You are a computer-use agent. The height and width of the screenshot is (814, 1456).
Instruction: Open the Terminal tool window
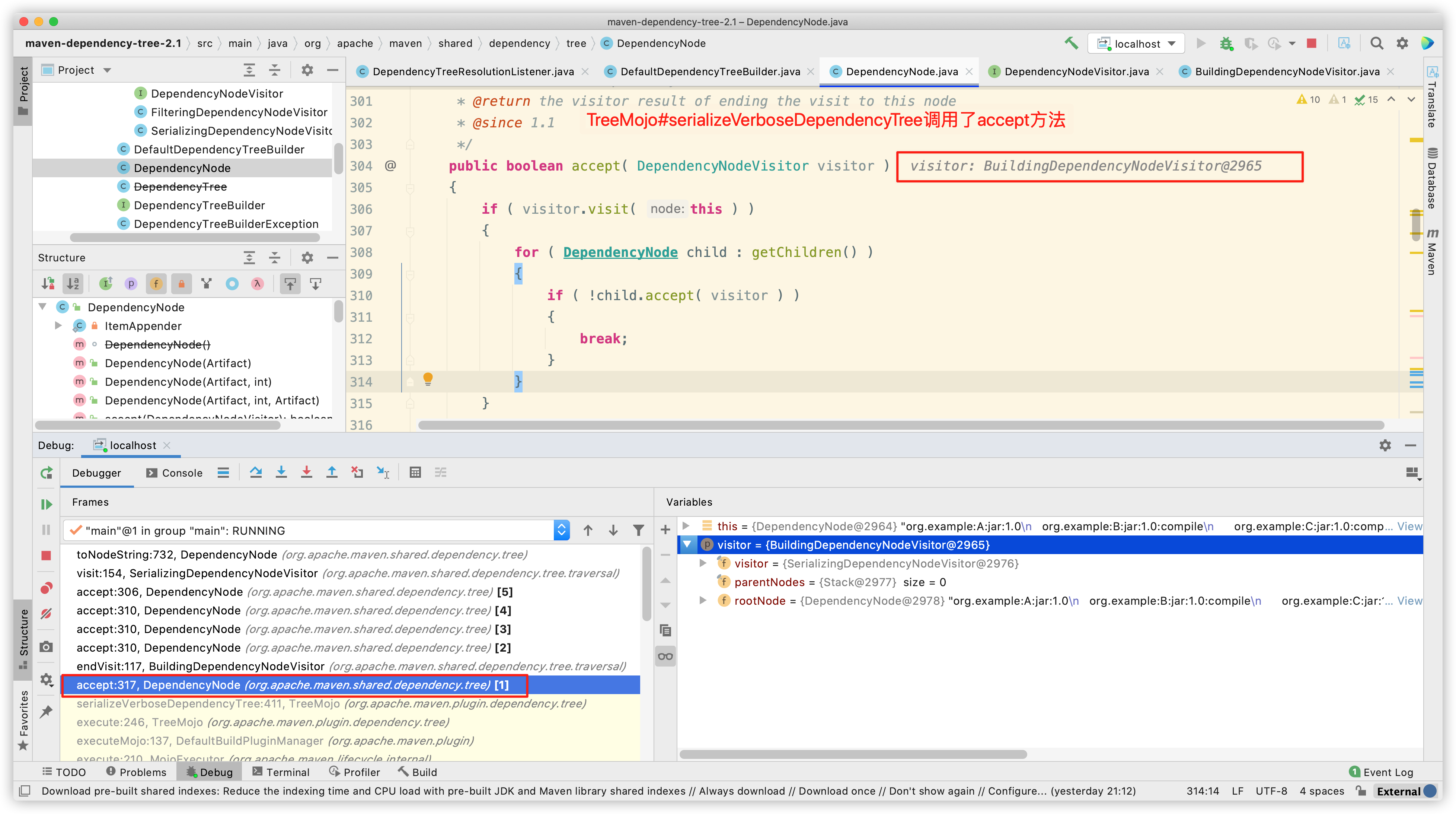[281, 772]
